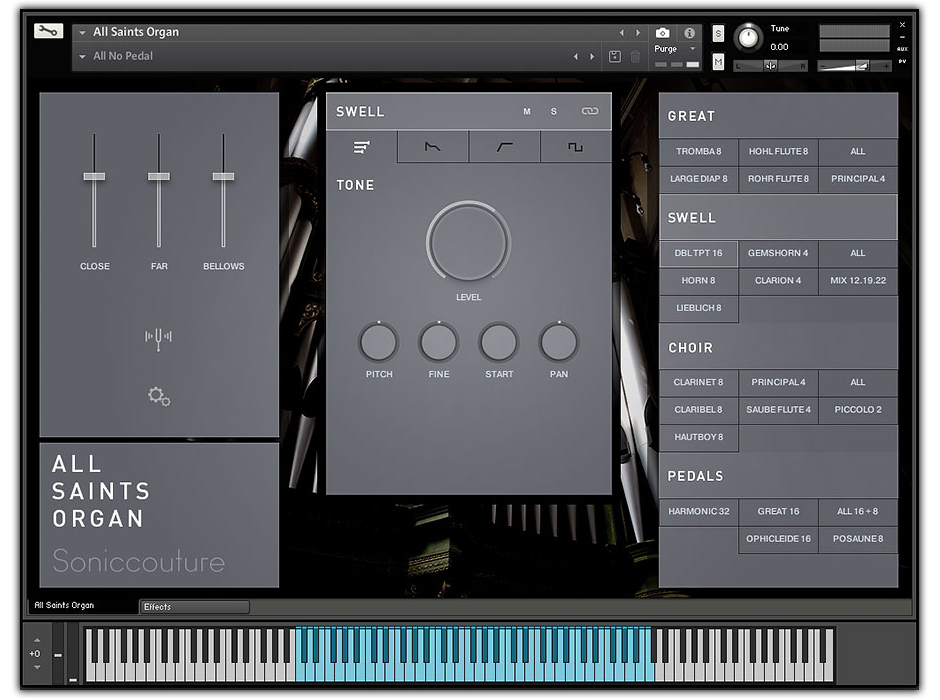Select the envelope page icon tab

point(433,147)
